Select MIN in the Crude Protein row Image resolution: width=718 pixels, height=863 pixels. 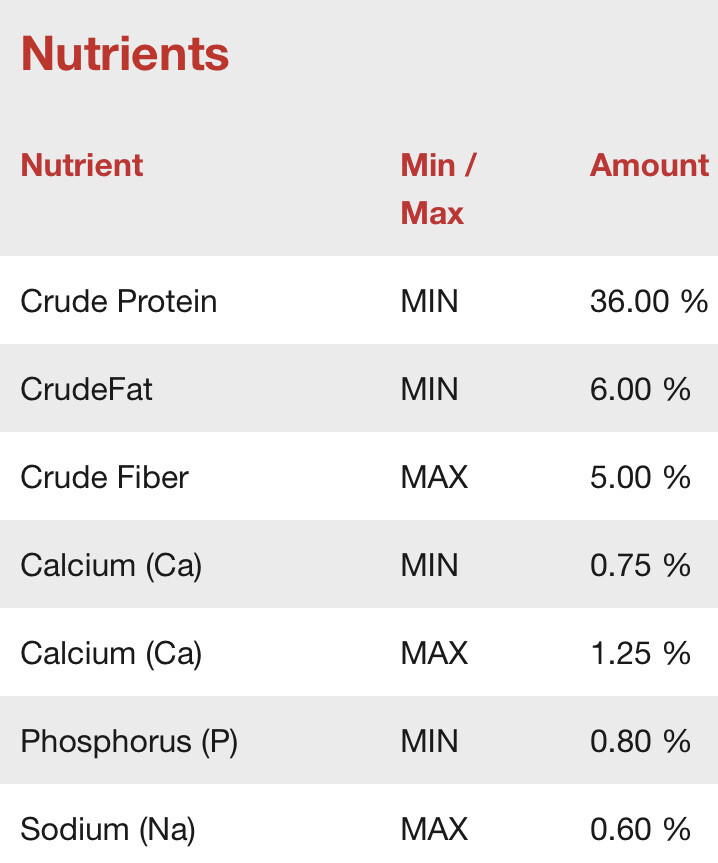click(x=429, y=301)
